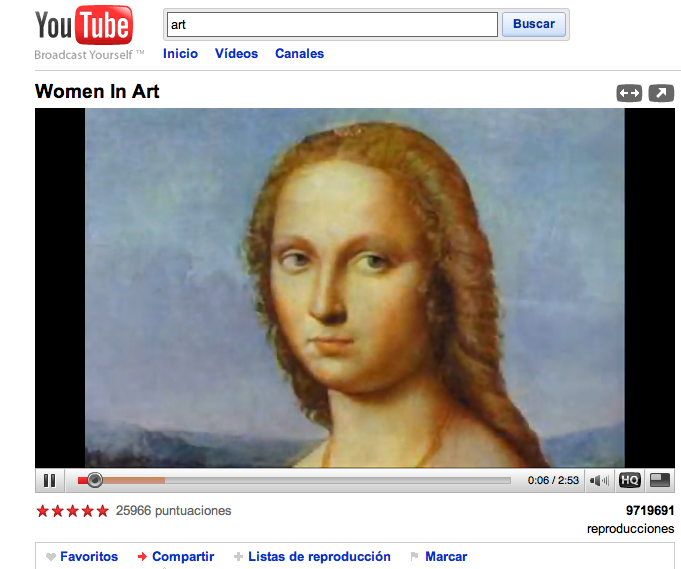Click the flag icon beside Marcar

coord(414,556)
